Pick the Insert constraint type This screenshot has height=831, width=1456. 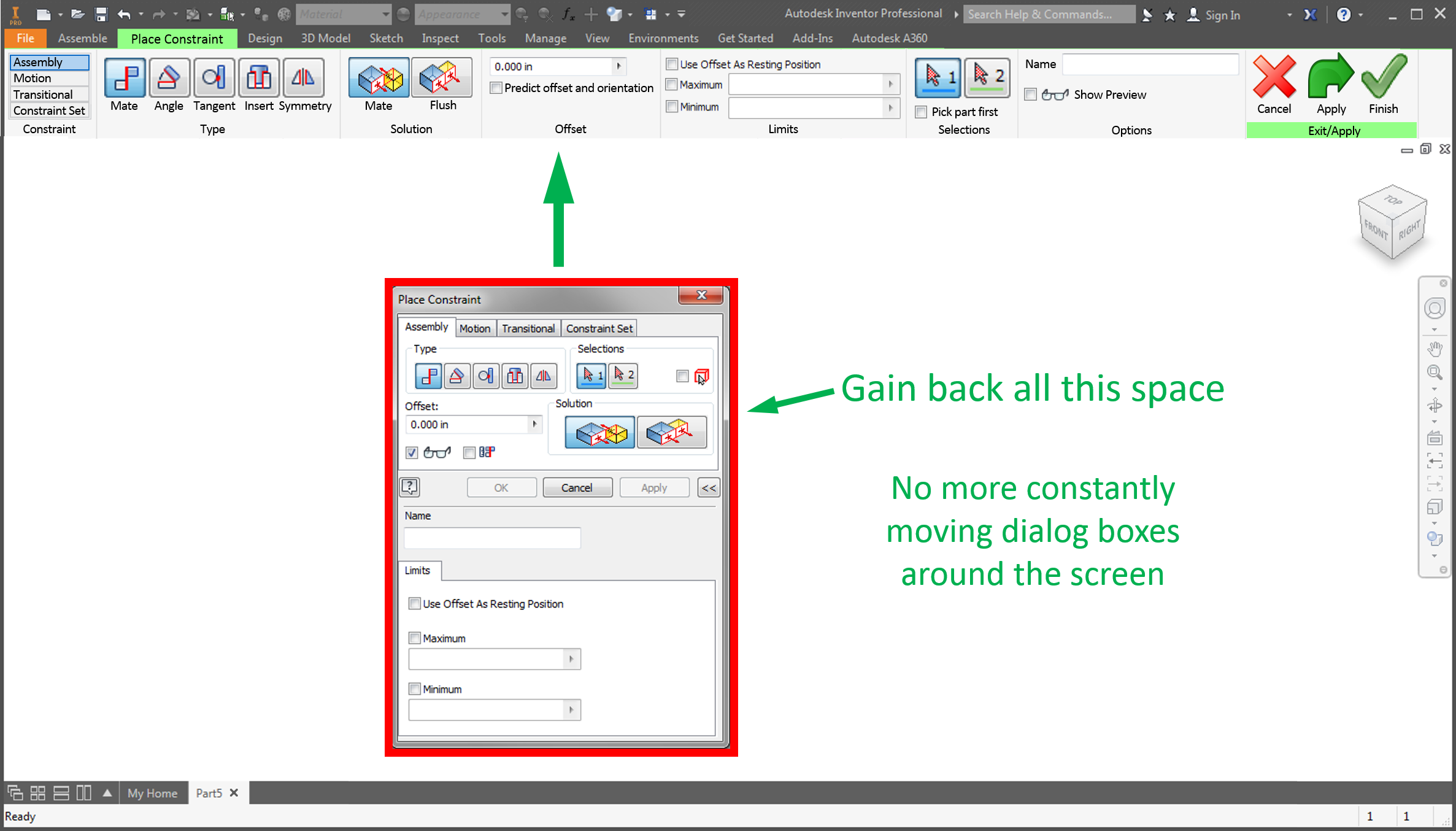click(x=258, y=77)
